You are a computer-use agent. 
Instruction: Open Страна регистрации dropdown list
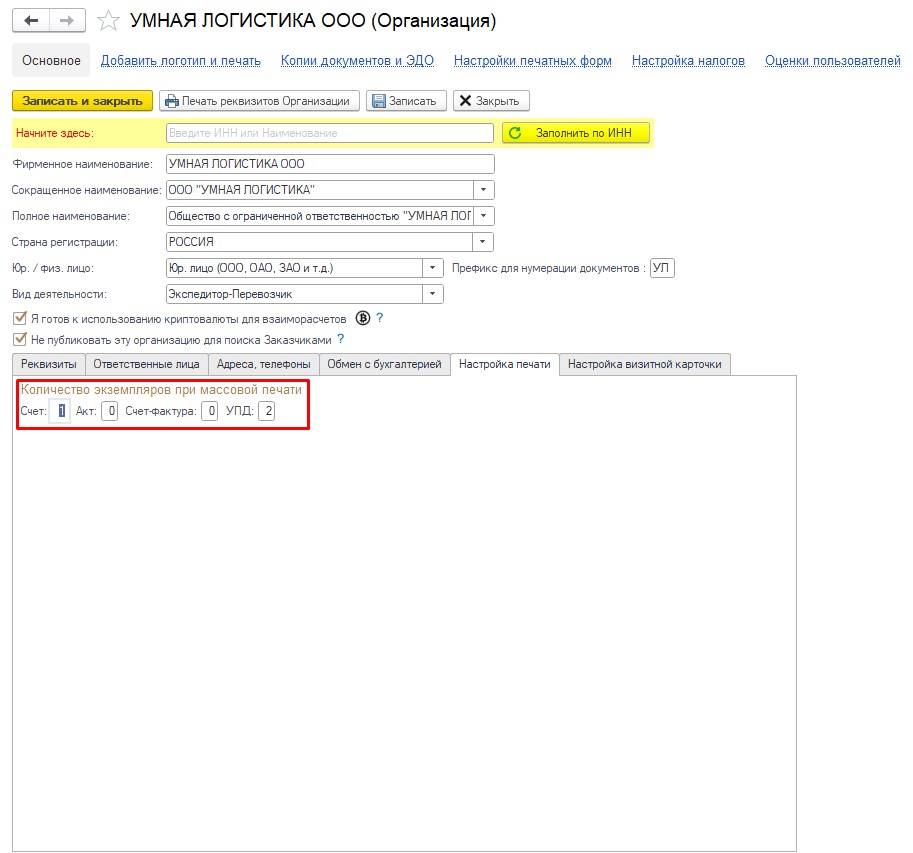[483, 242]
